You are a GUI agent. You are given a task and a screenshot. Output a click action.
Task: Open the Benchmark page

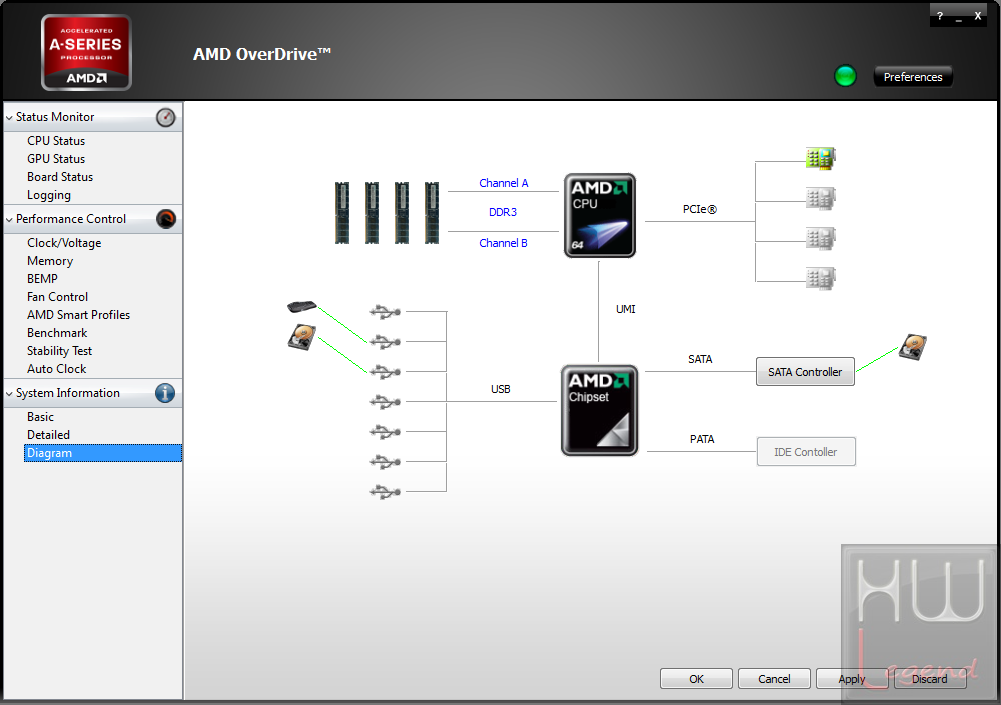(57, 332)
